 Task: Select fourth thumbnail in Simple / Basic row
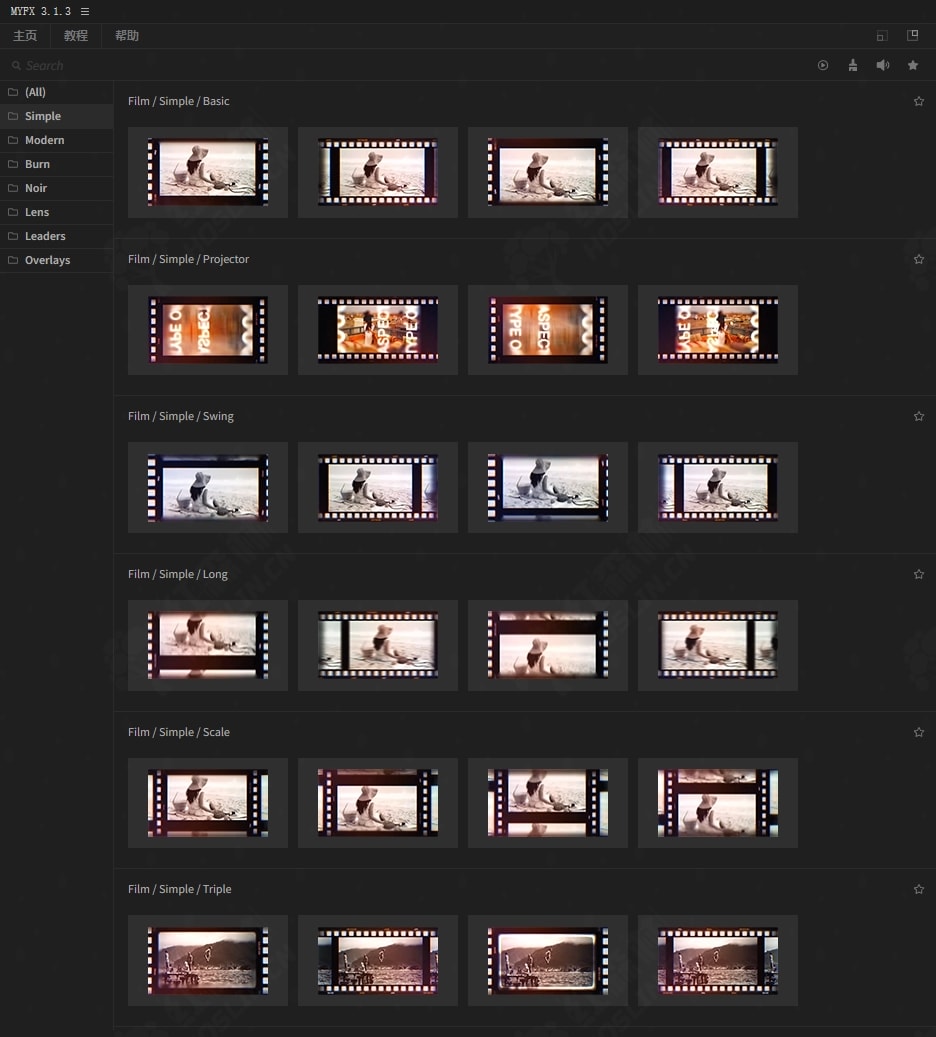pos(718,172)
